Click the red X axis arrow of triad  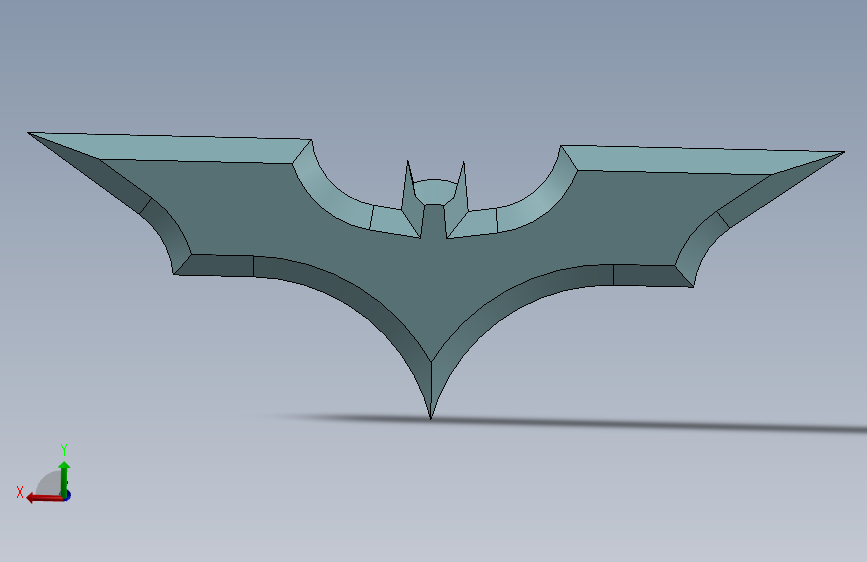point(44,498)
